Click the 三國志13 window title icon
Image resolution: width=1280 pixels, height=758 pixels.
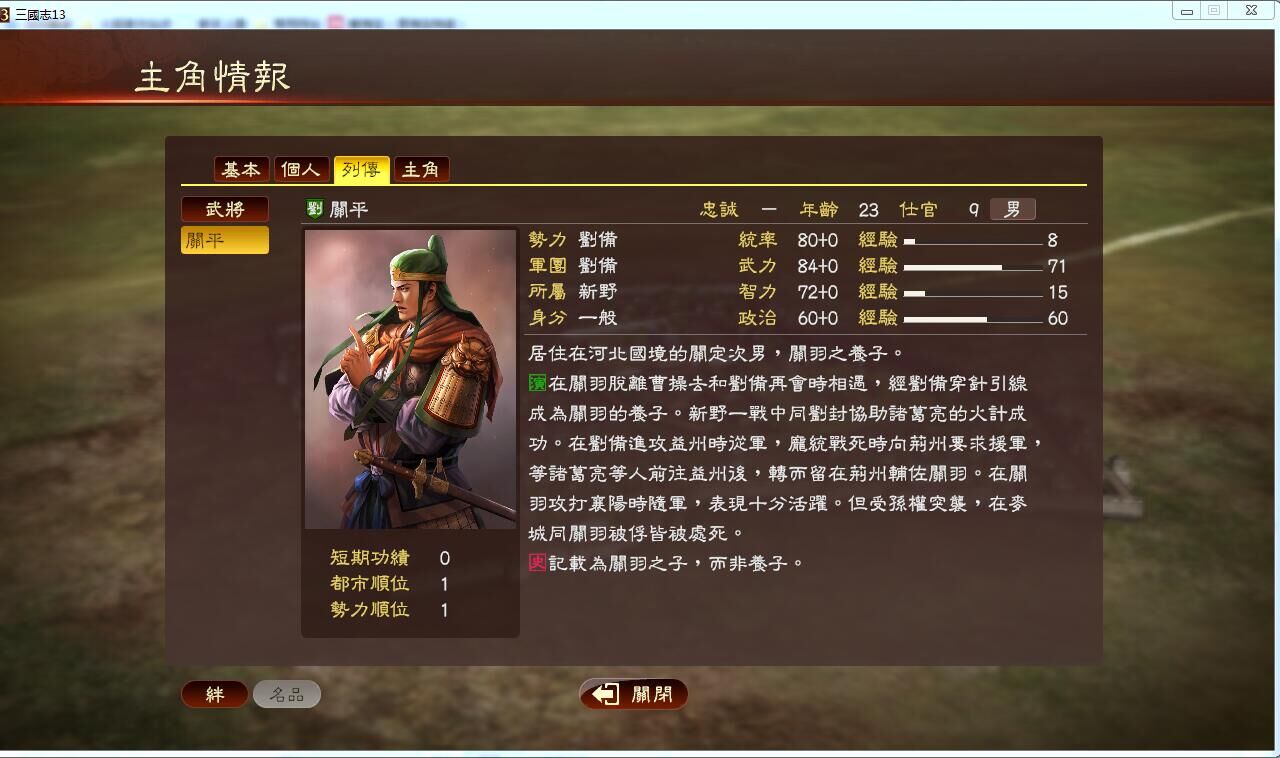click(x=5, y=13)
